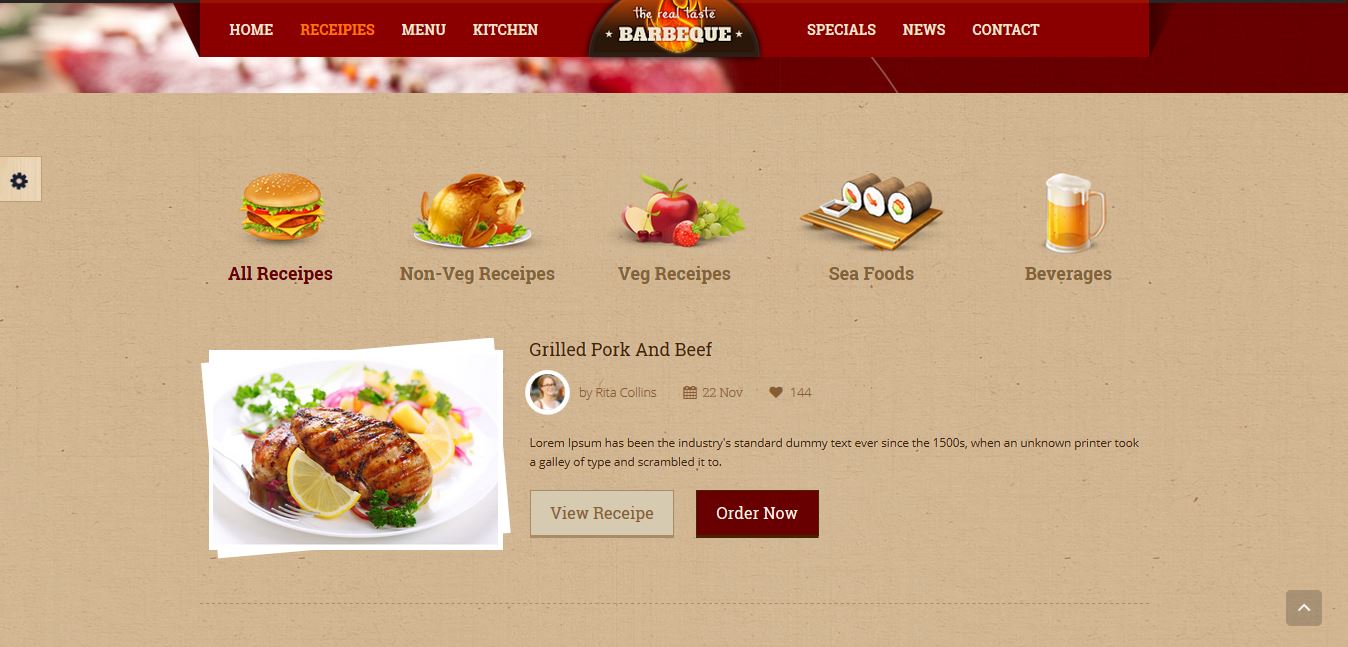Go to the Home menu item
Viewport: 1348px width, 647px height.
[251, 30]
